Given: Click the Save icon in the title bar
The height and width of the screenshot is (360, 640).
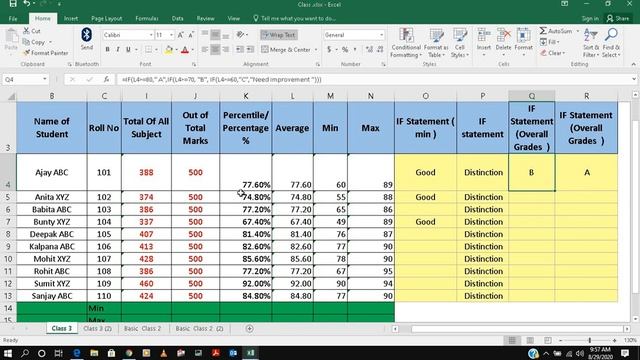Looking at the screenshot, I should (x=13, y=4).
